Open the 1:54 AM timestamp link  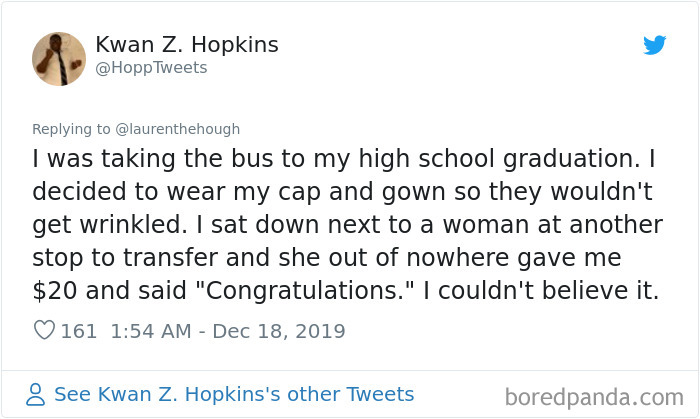148,331
